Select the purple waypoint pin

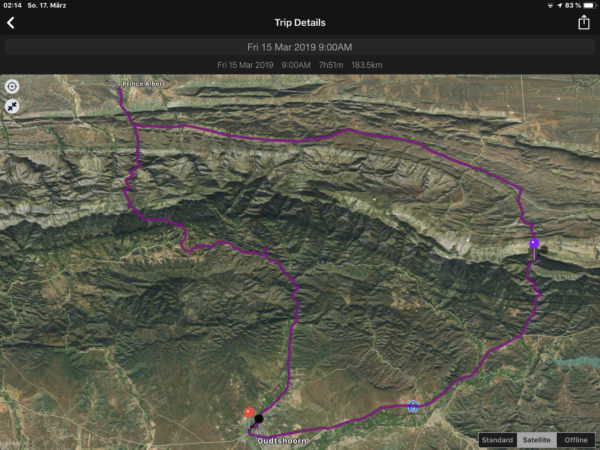534,243
